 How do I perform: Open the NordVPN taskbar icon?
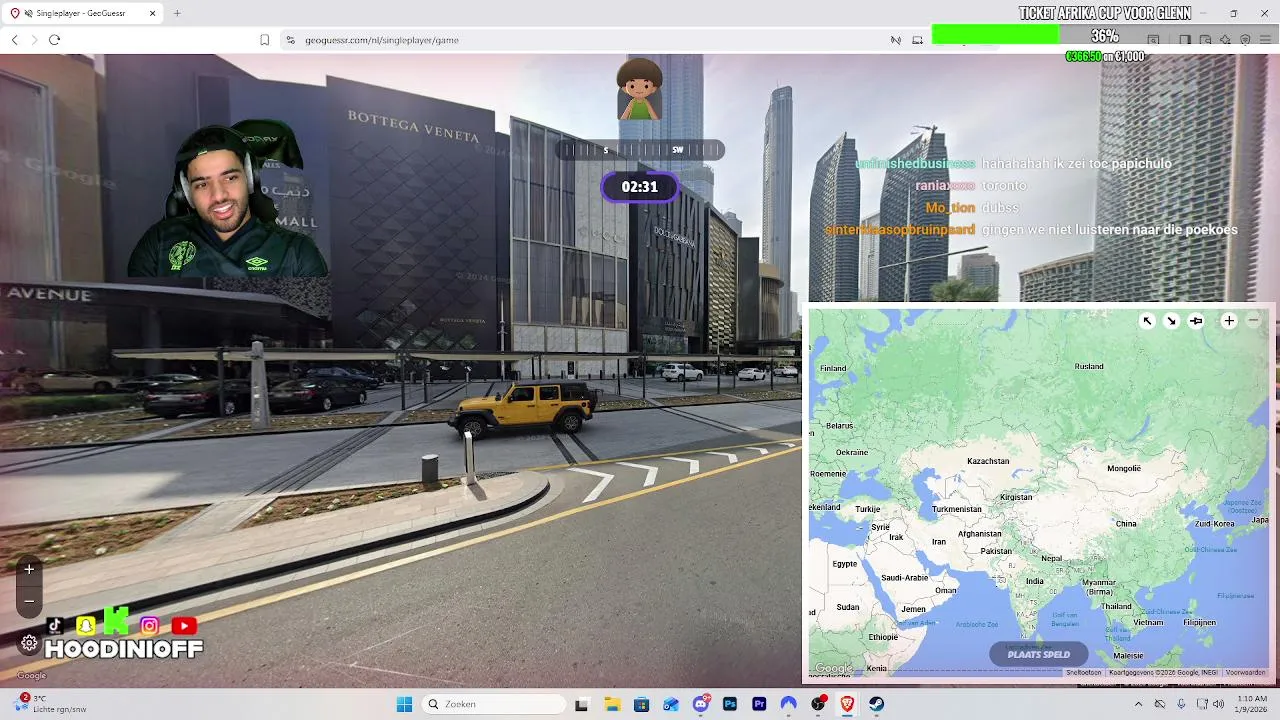point(789,704)
